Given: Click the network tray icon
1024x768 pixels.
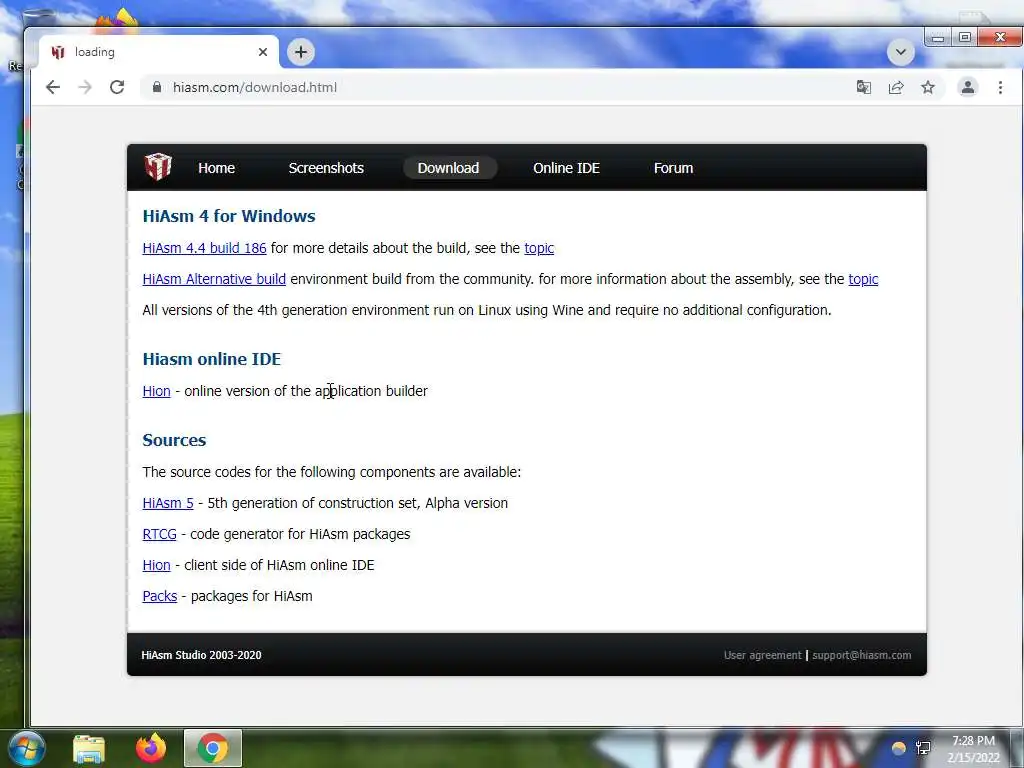Looking at the screenshot, I should click(923, 748).
